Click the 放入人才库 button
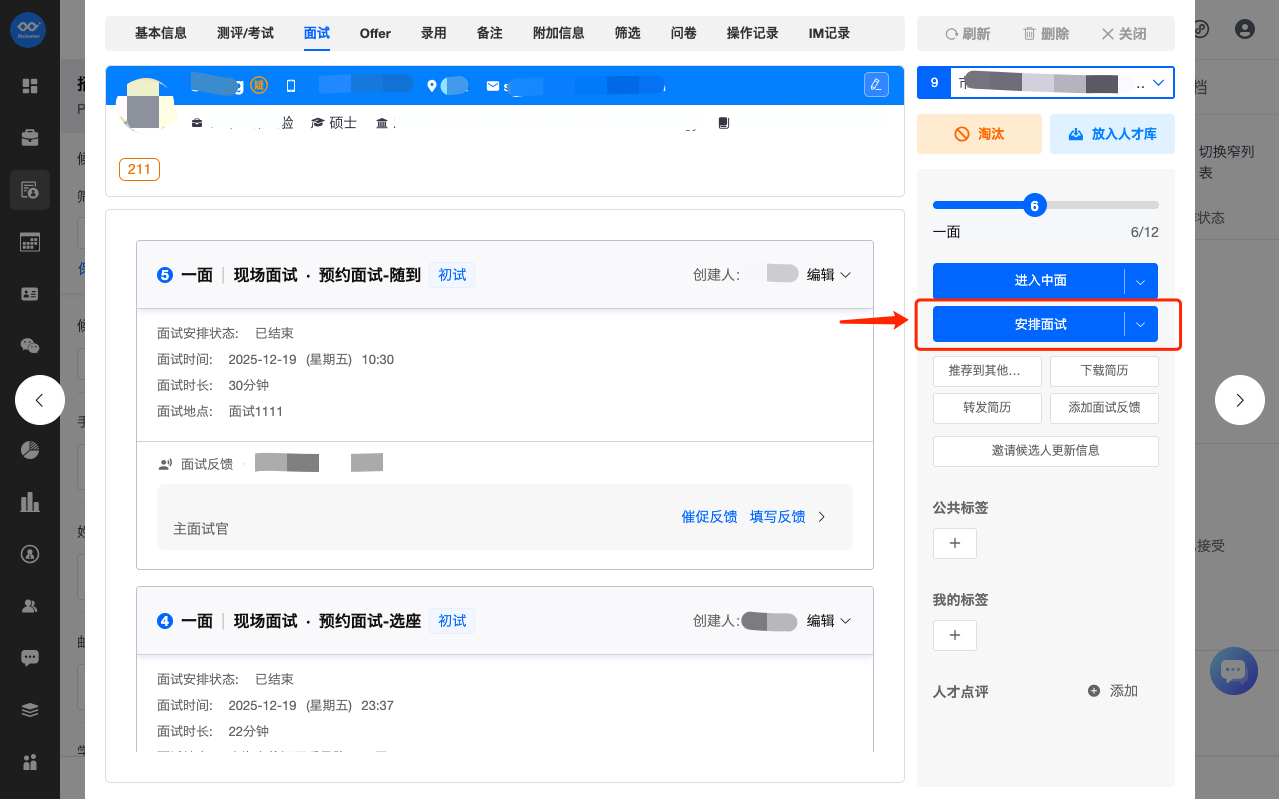This screenshot has height=799, width=1279. point(1112,134)
